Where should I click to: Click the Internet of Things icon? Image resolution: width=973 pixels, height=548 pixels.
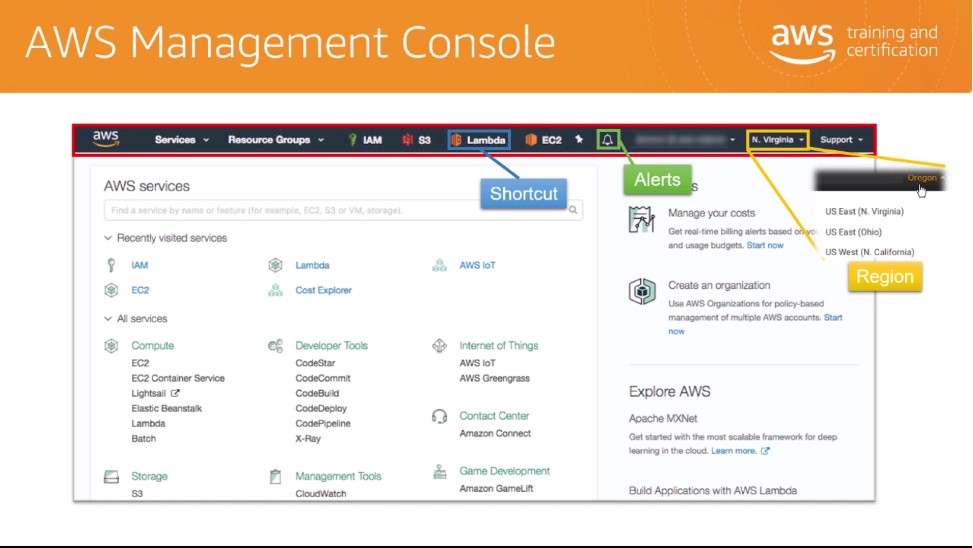pos(439,346)
